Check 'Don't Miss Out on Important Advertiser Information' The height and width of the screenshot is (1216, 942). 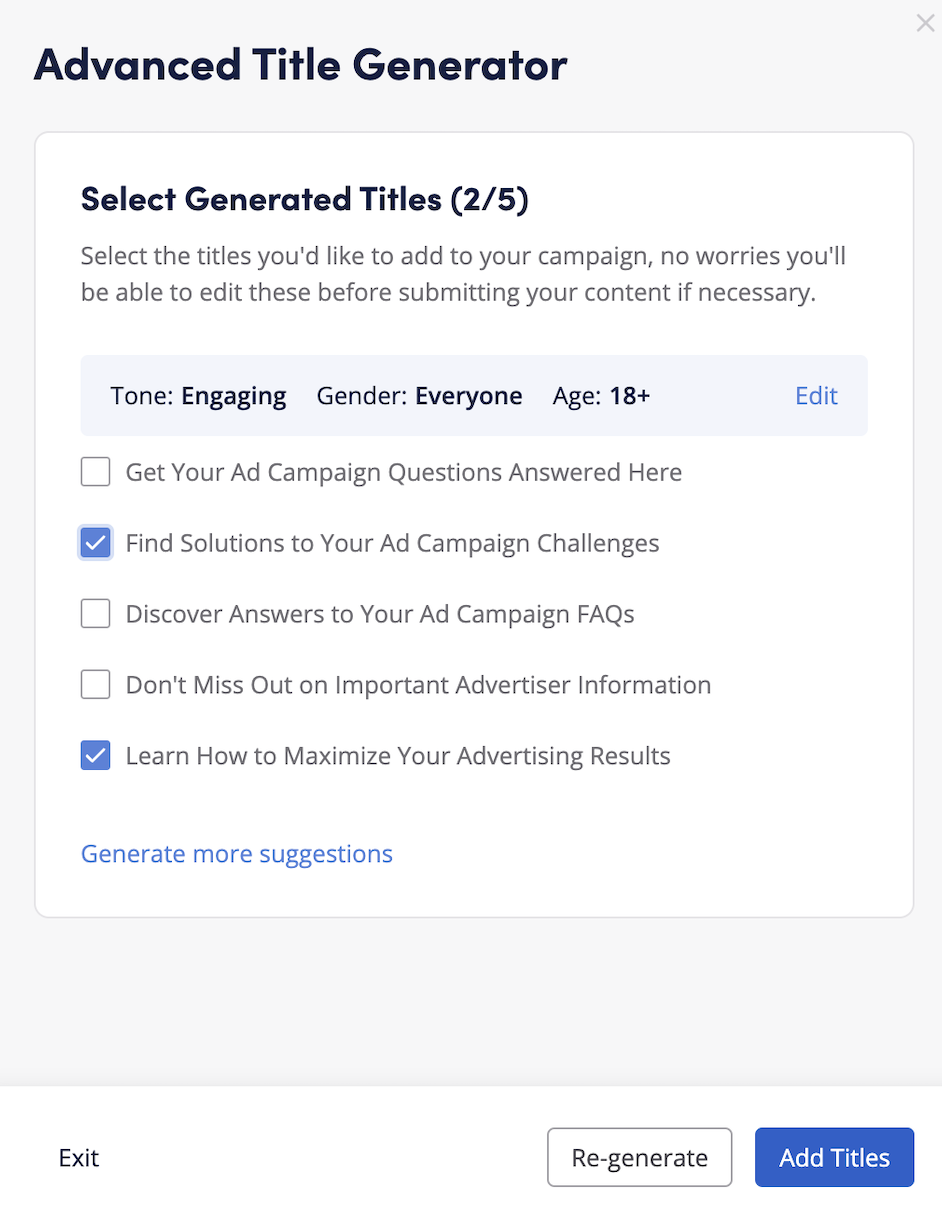pos(95,685)
